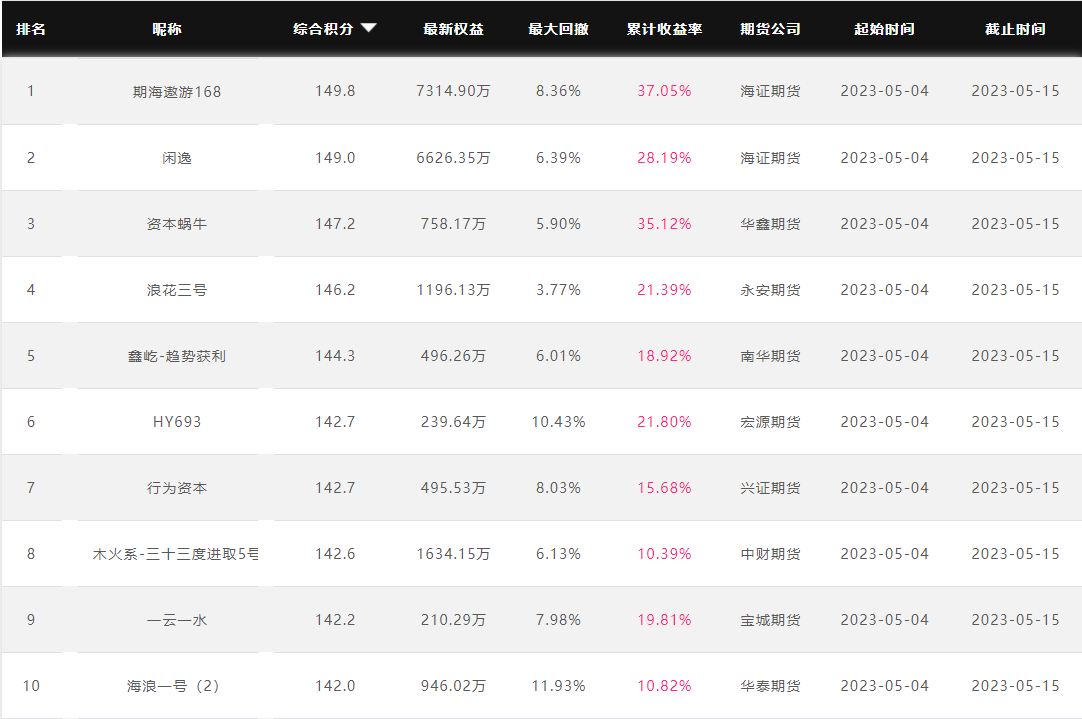The image size is (1082, 719).
Task: Click futures company 华鑫期货
Action: pos(770,224)
